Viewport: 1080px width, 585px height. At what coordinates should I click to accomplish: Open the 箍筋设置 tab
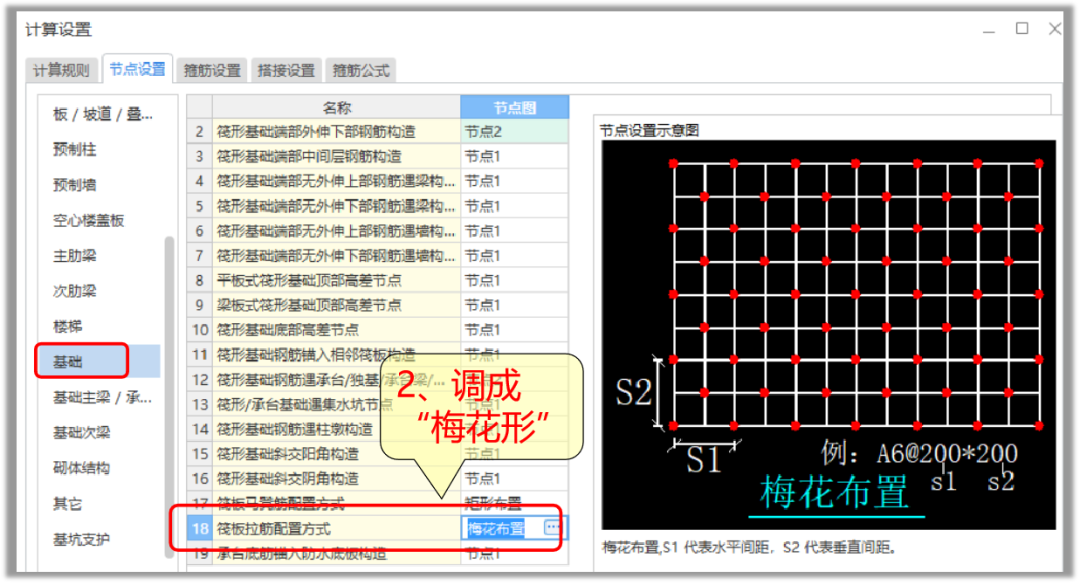click(x=211, y=70)
